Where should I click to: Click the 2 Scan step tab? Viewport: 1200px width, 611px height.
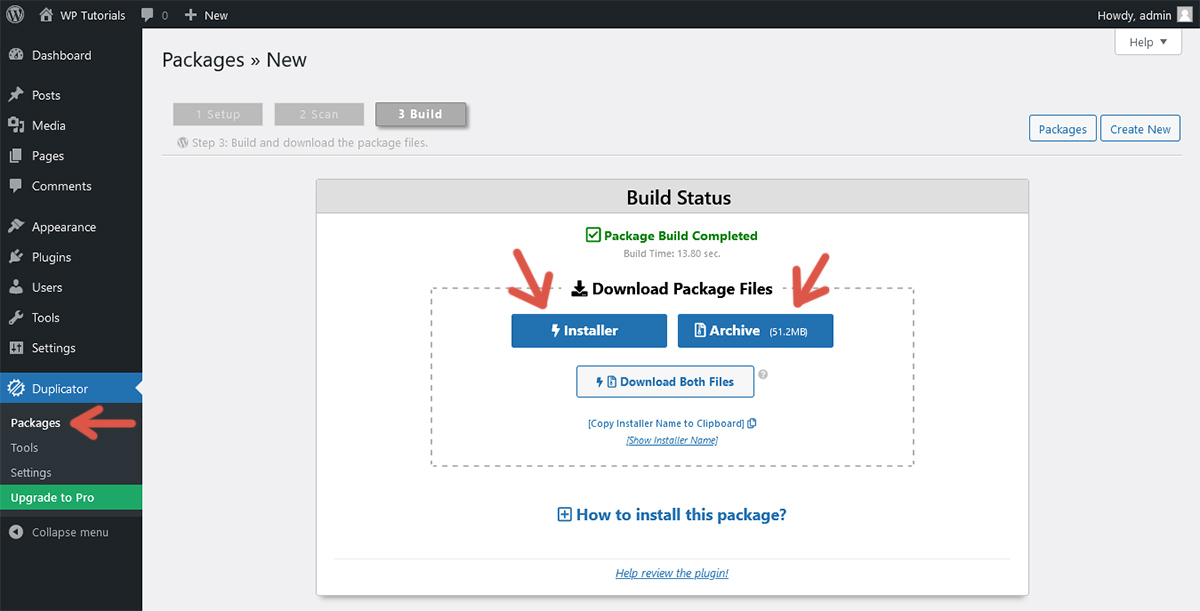tap(319, 114)
